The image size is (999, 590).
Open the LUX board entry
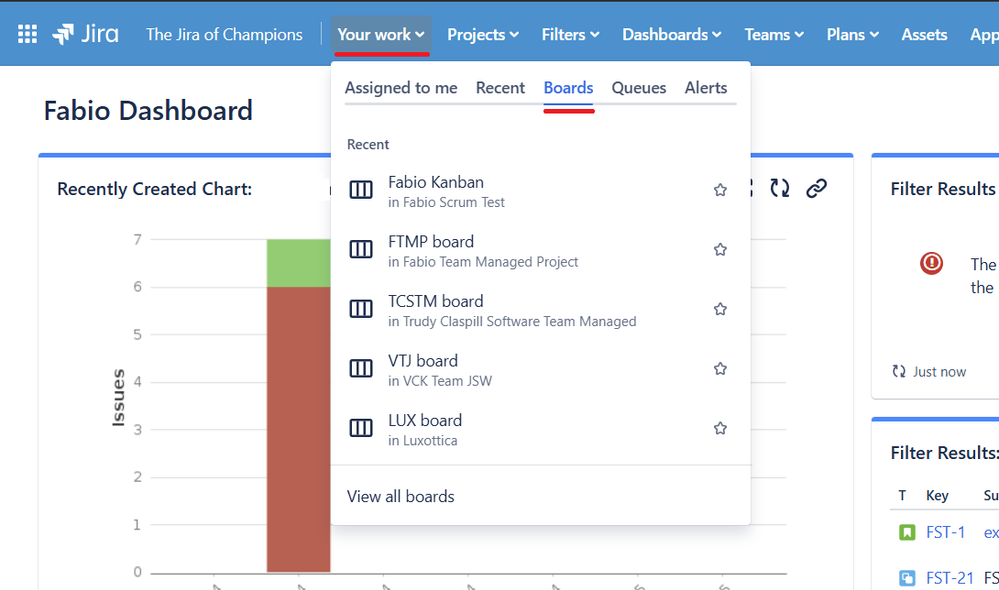[540, 429]
